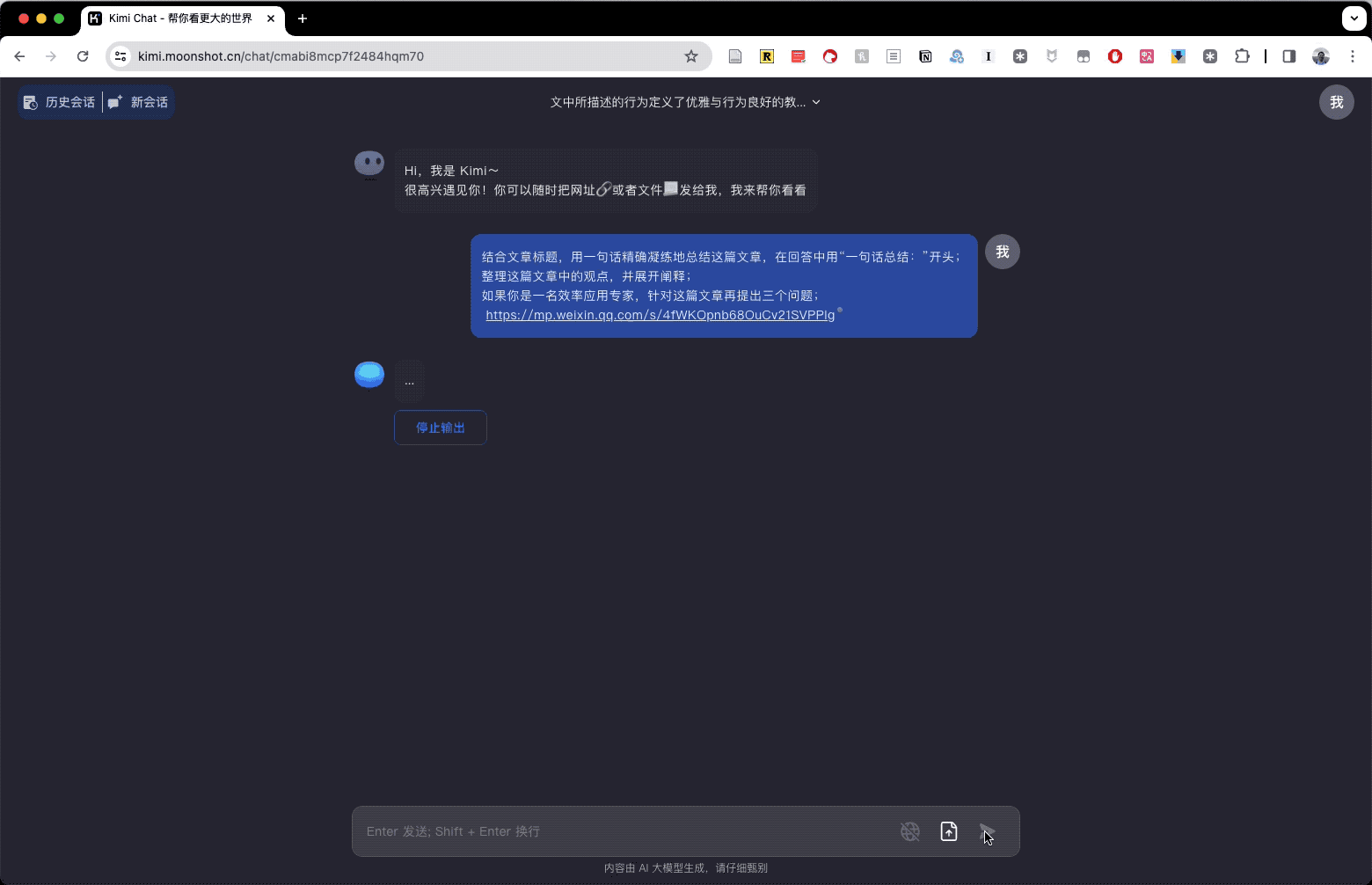Start a 新会话 new conversation
The width and height of the screenshot is (1372, 885).
click(138, 102)
